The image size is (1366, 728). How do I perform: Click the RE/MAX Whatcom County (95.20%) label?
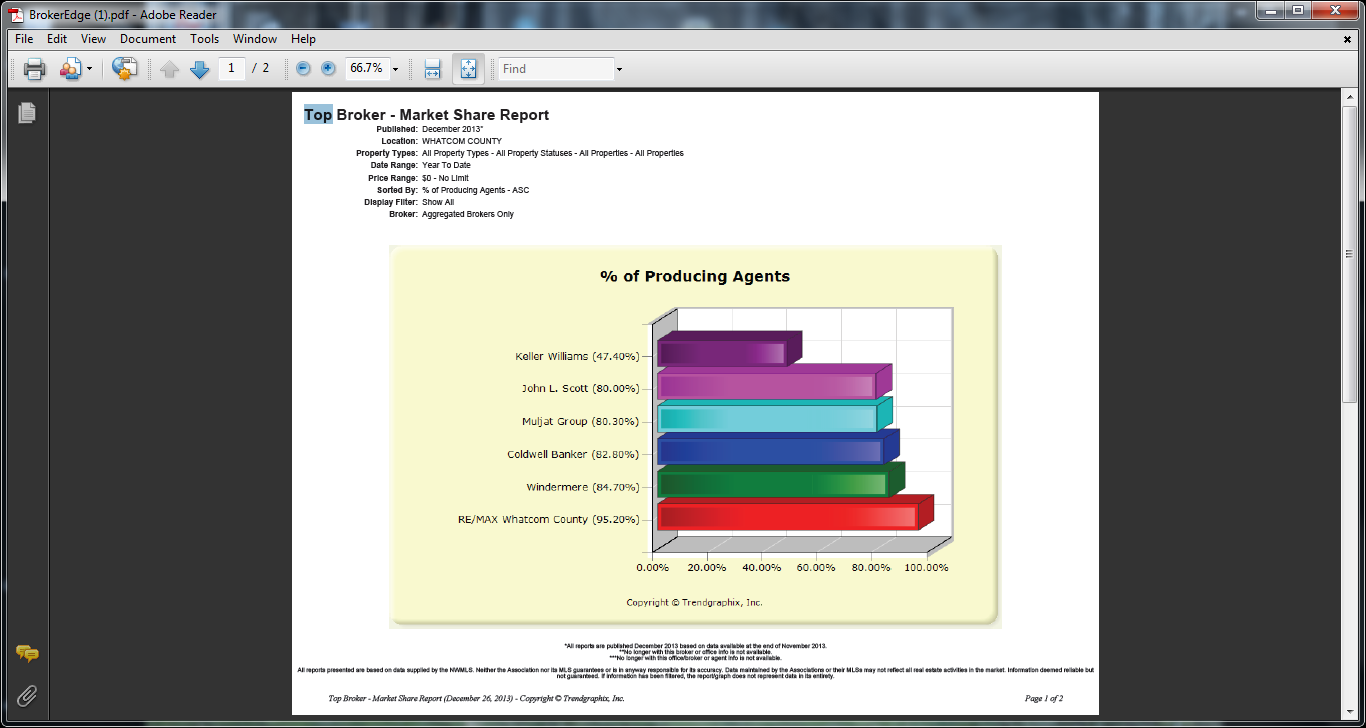tap(549, 519)
